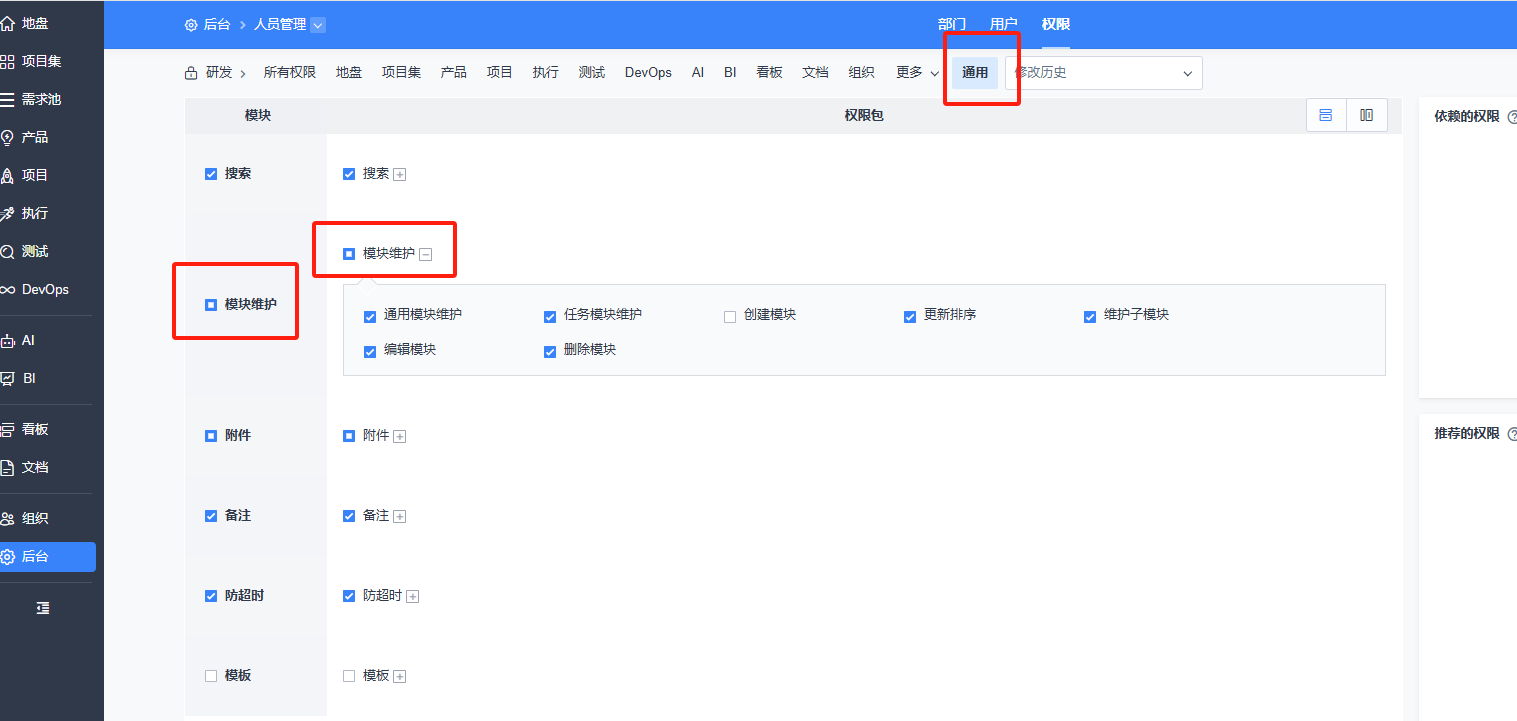Switch to the stacked row layout view icon

point(1326,115)
